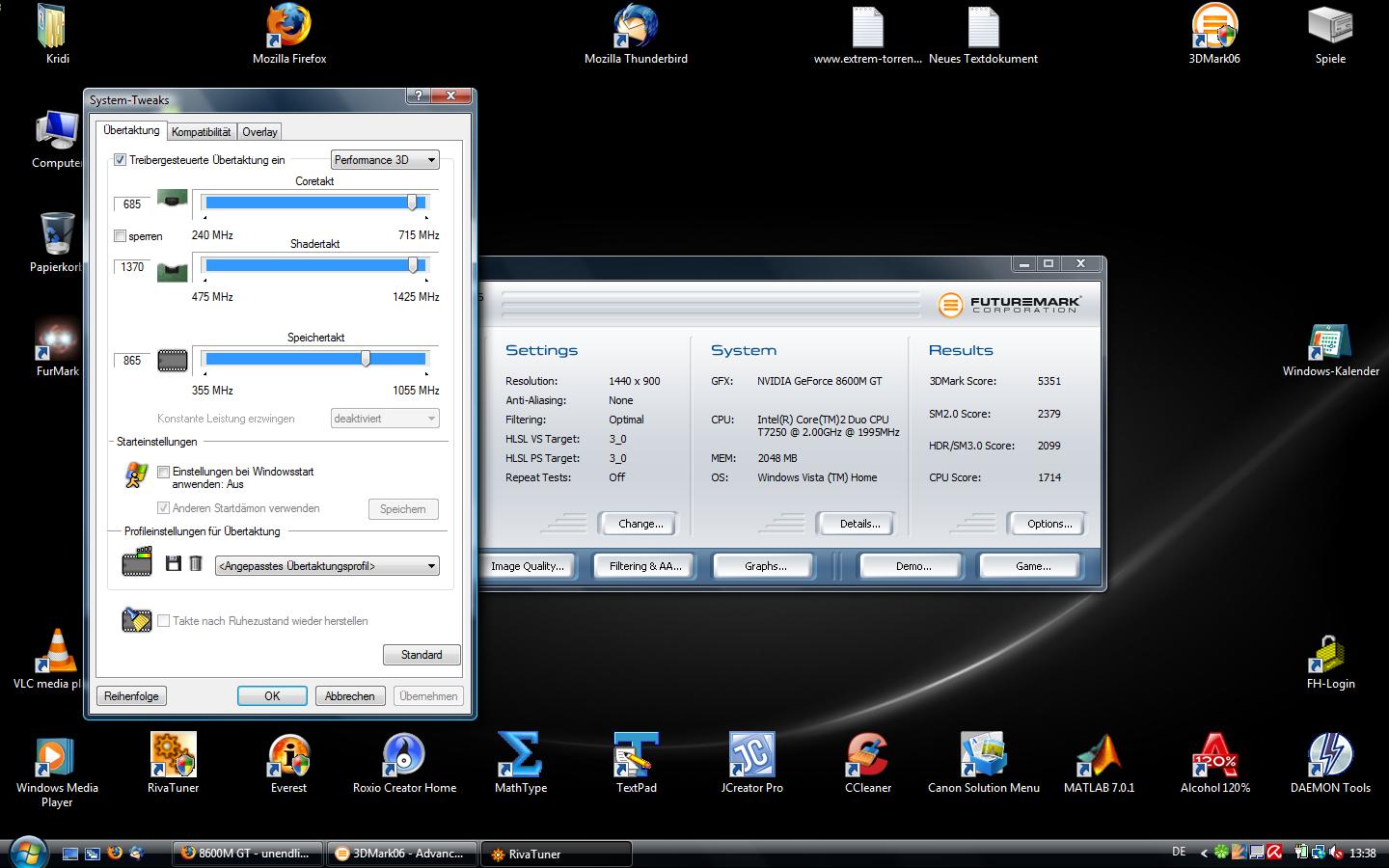Click the Coretakt value field 685
Viewport: 1389px width, 868px height.
coord(132,204)
